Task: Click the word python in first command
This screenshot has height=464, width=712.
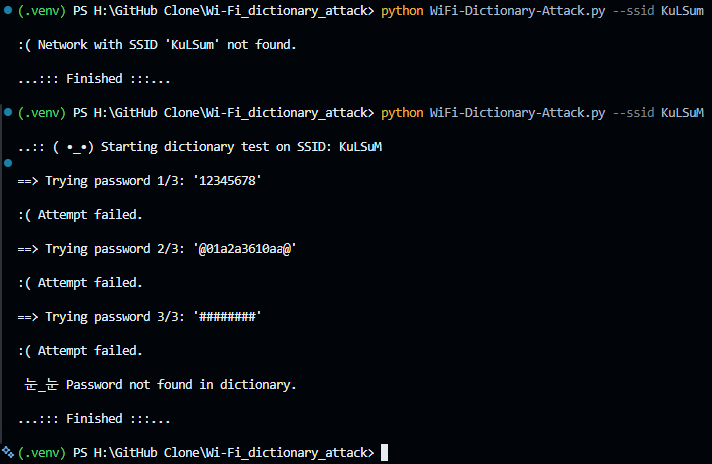Action: click(x=402, y=11)
